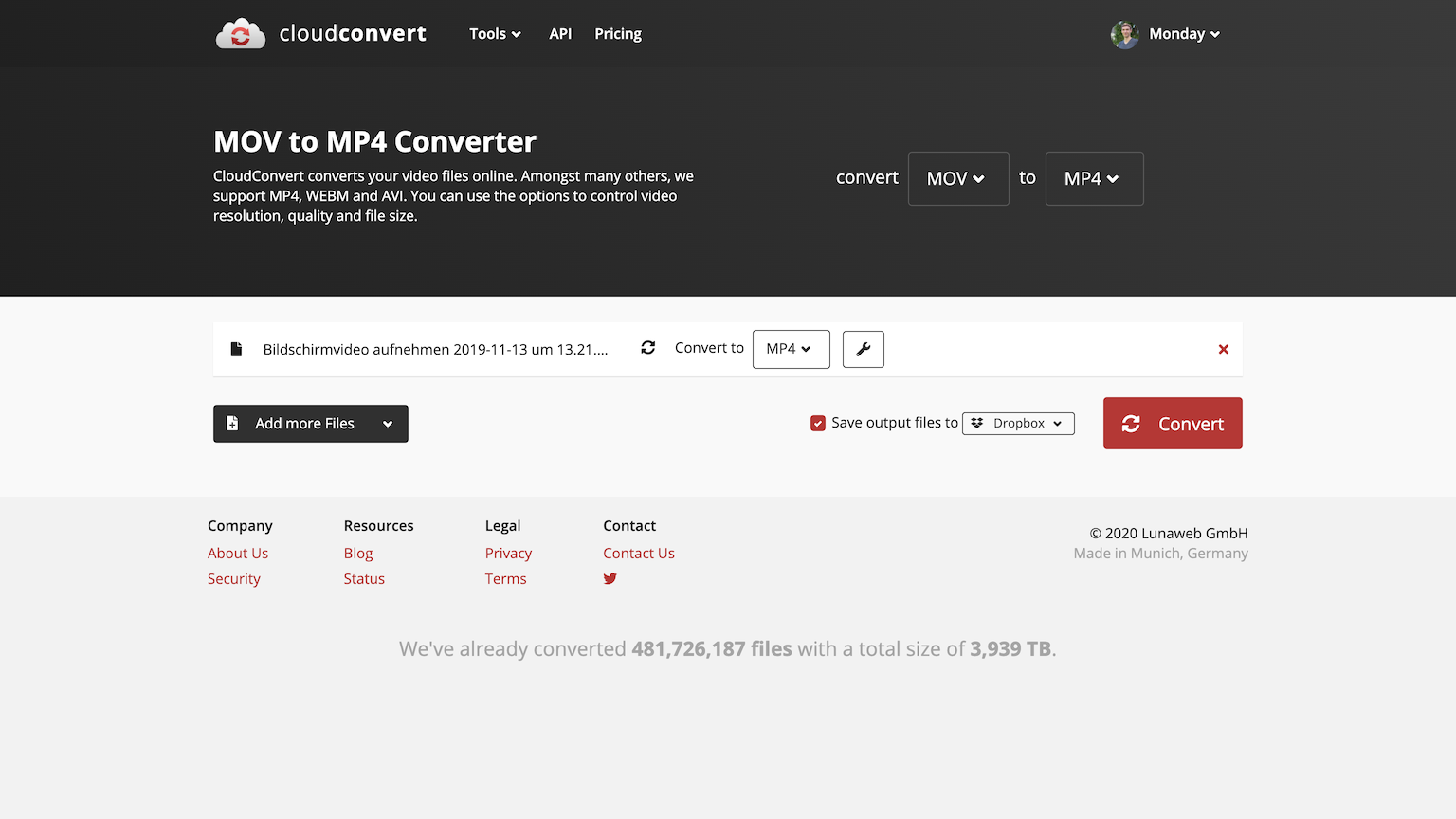Screen dimensions: 1456x819
Task: Expand the MOV source format dropdown
Action: 957,178
